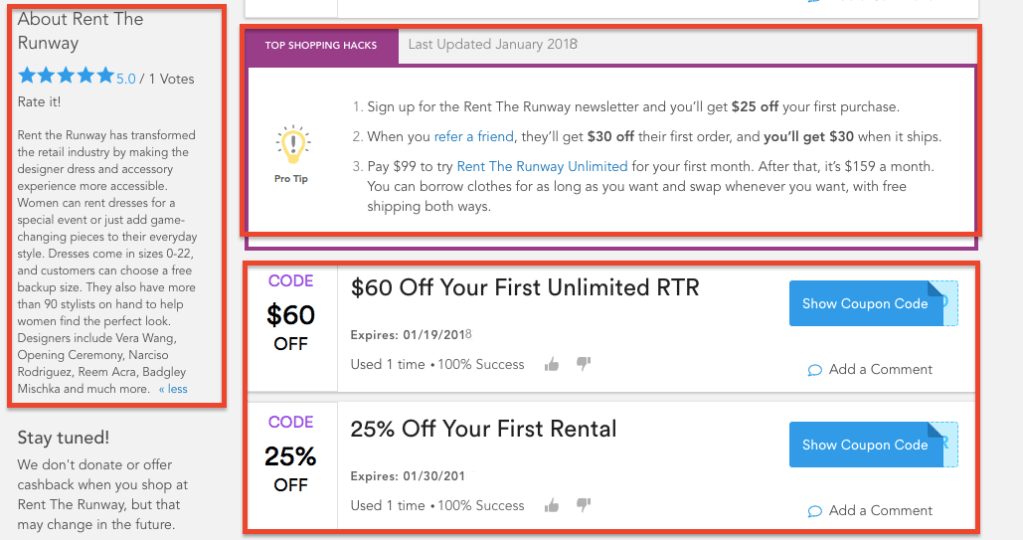Click thumbs down on 25% Off coupon
This screenshot has height=540, width=1023.
point(584,505)
